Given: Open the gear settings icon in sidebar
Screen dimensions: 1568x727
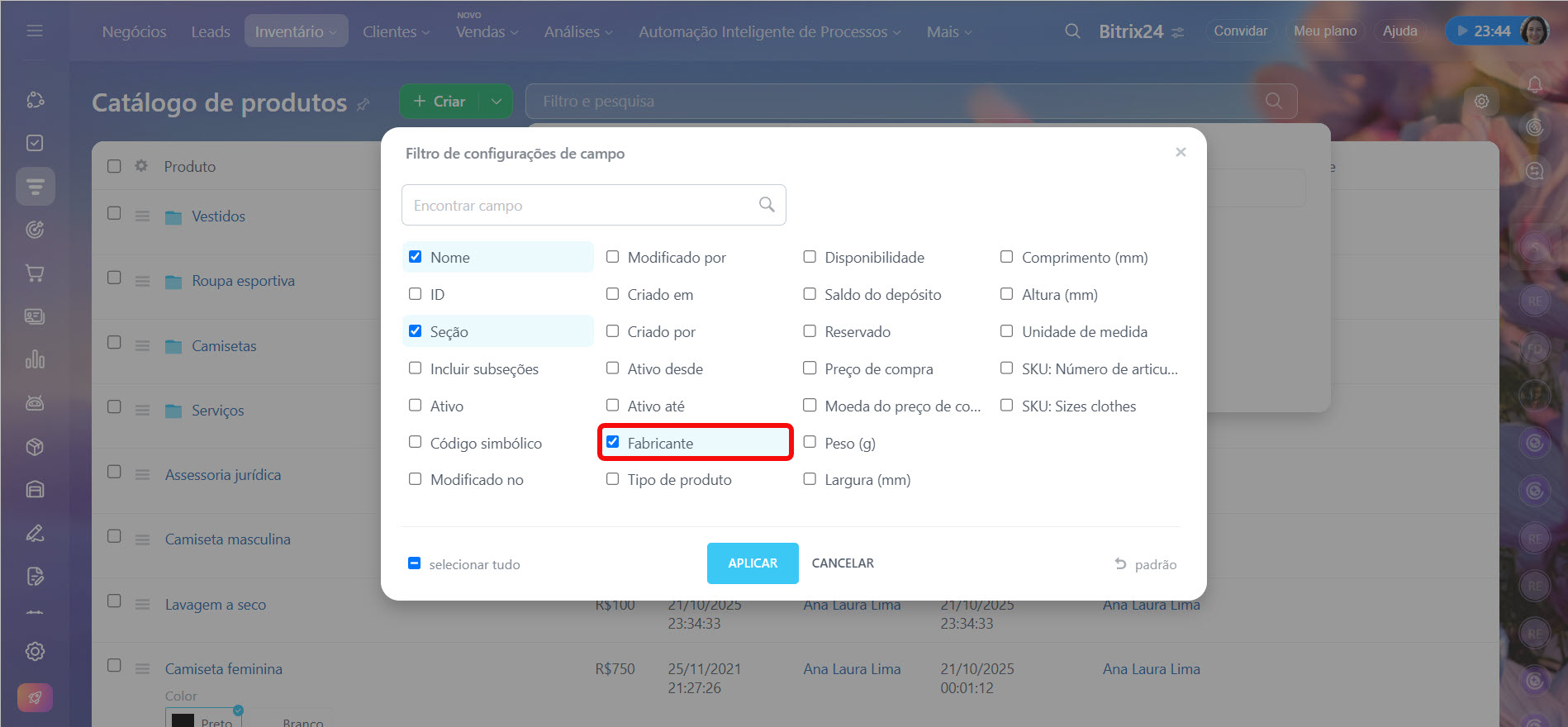Looking at the screenshot, I should pos(35,651).
